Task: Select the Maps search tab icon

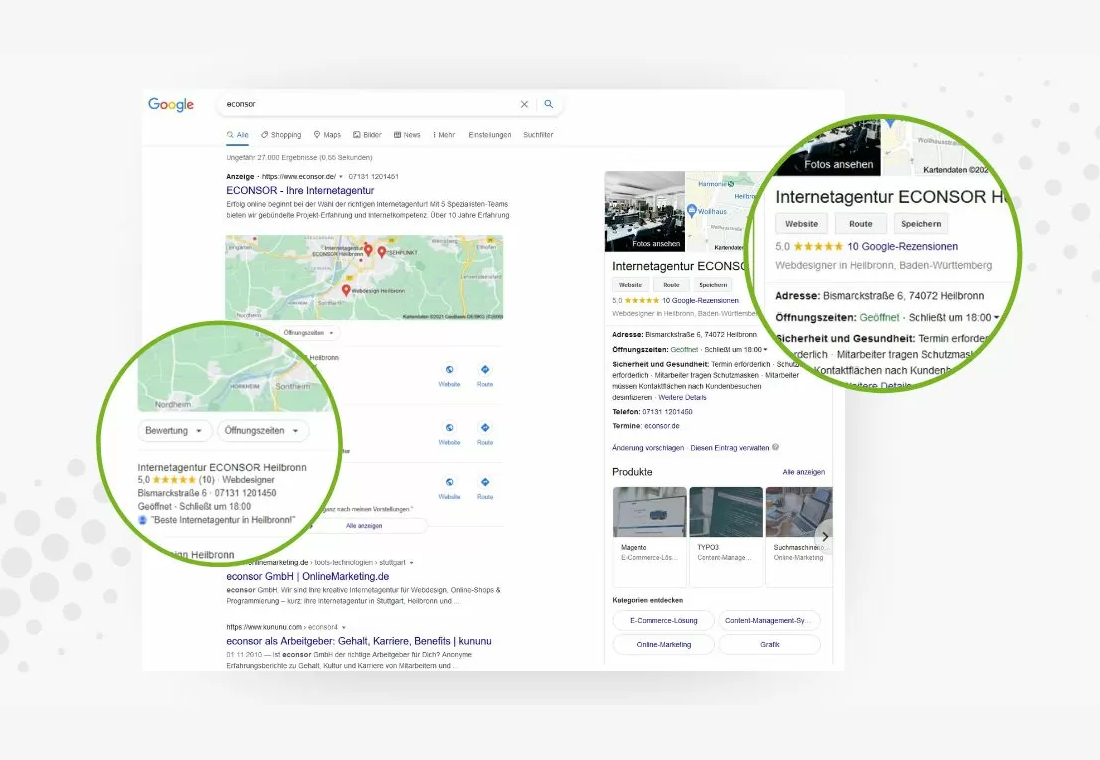Action: [318, 134]
